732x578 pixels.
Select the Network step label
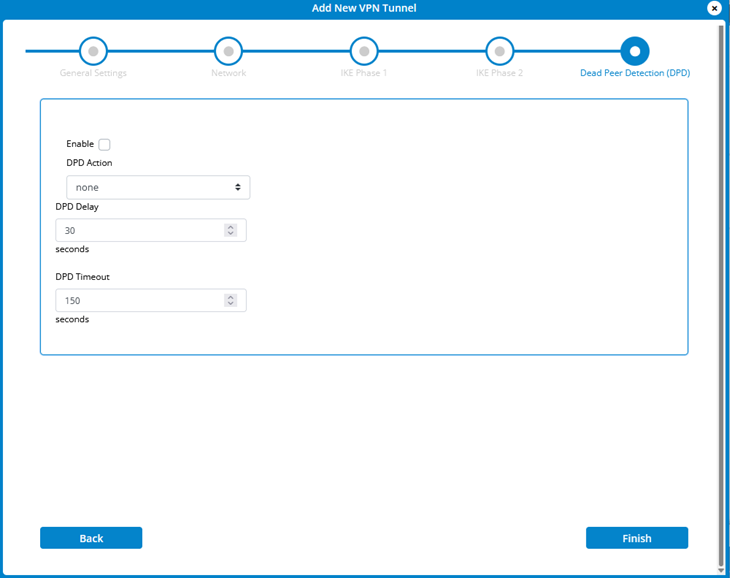point(228,73)
